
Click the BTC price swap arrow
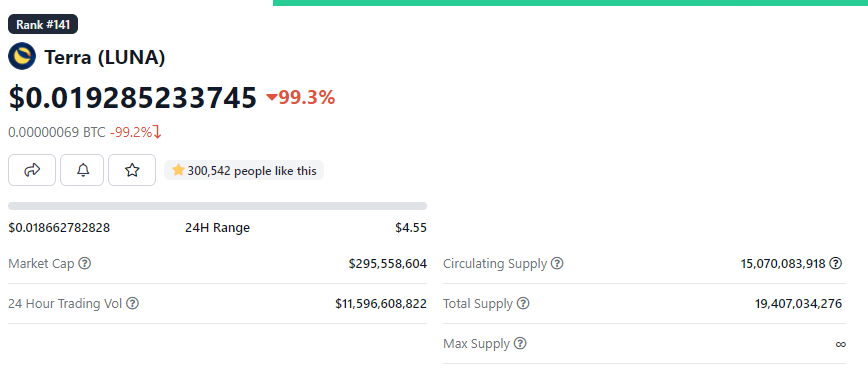click(157, 132)
